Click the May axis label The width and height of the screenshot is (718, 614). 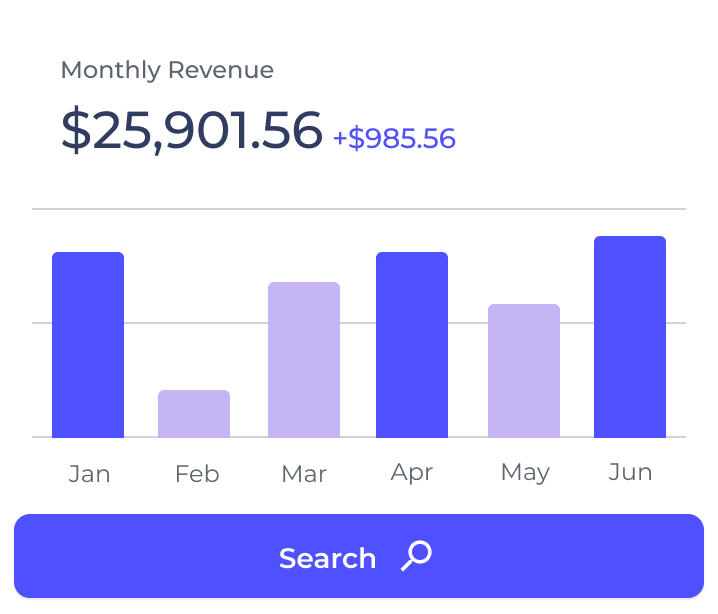coord(525,472)
